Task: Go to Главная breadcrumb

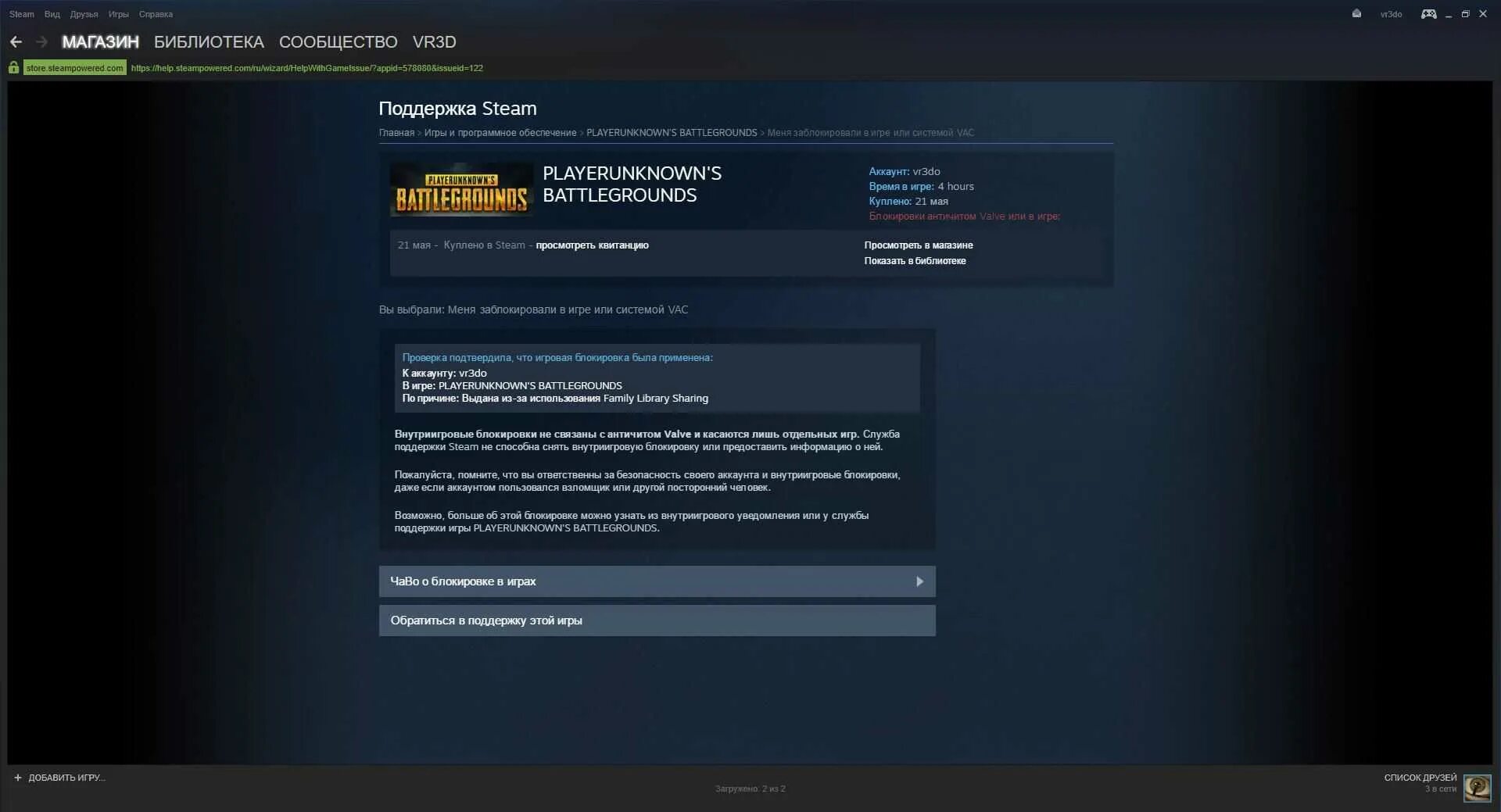Action: [x=396, y=133]
